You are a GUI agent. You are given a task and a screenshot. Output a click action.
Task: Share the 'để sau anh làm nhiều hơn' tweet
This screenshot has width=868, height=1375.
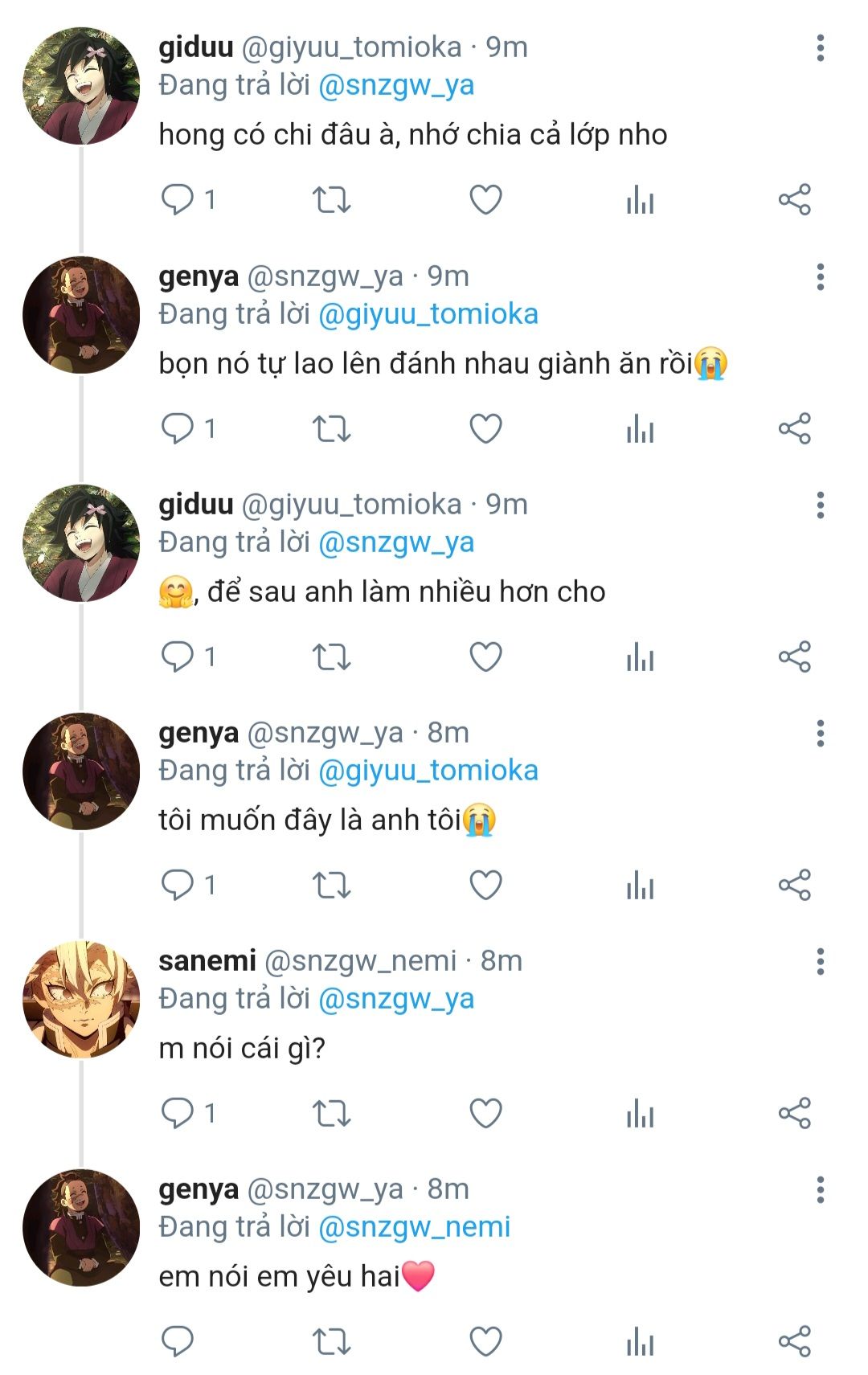(794, 657)
